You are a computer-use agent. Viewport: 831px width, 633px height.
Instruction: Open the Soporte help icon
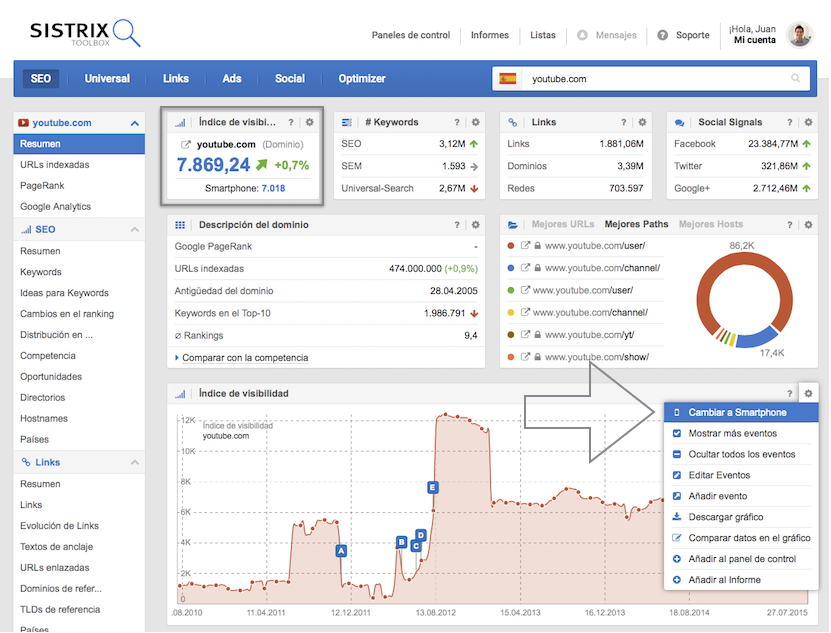point(662,35)
